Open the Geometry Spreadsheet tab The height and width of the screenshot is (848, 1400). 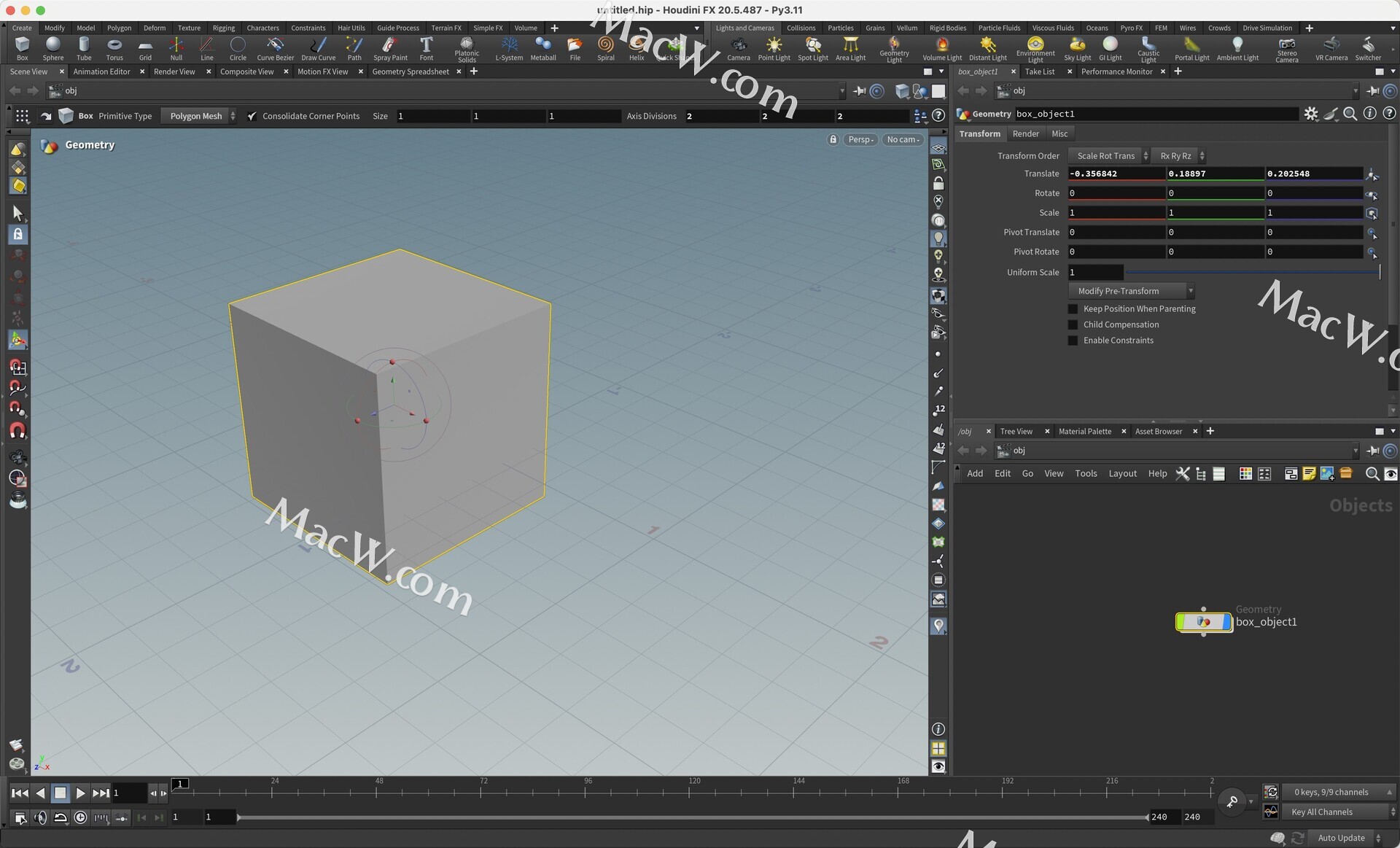410,71
